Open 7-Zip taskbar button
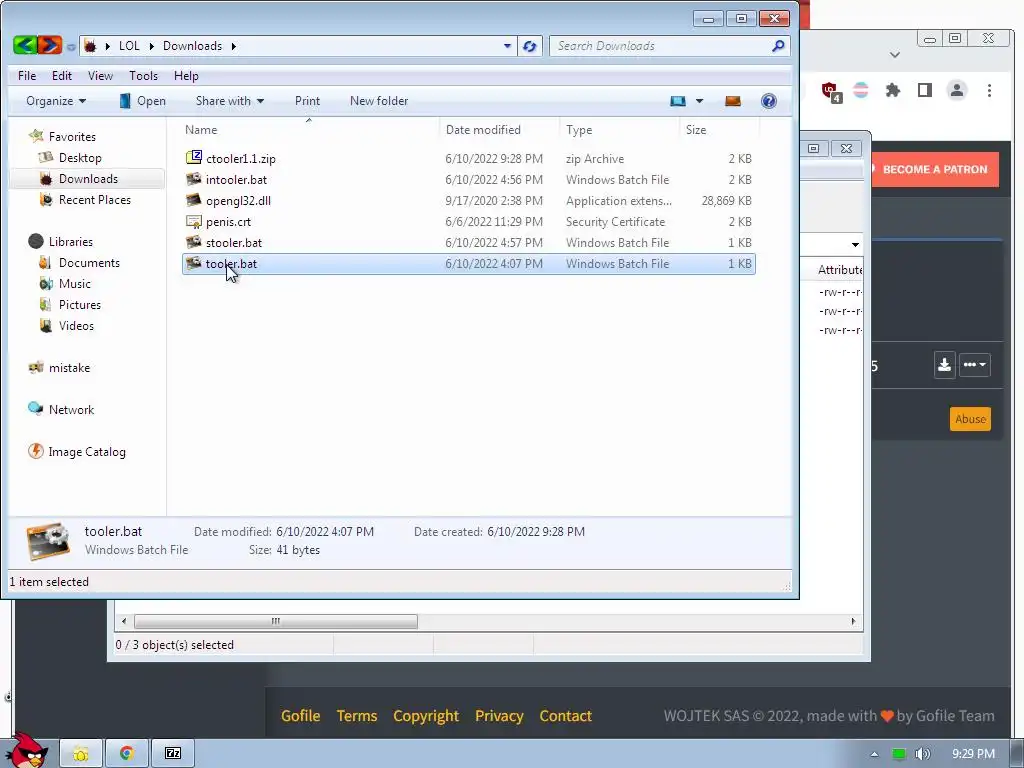 tap(173, 754)
